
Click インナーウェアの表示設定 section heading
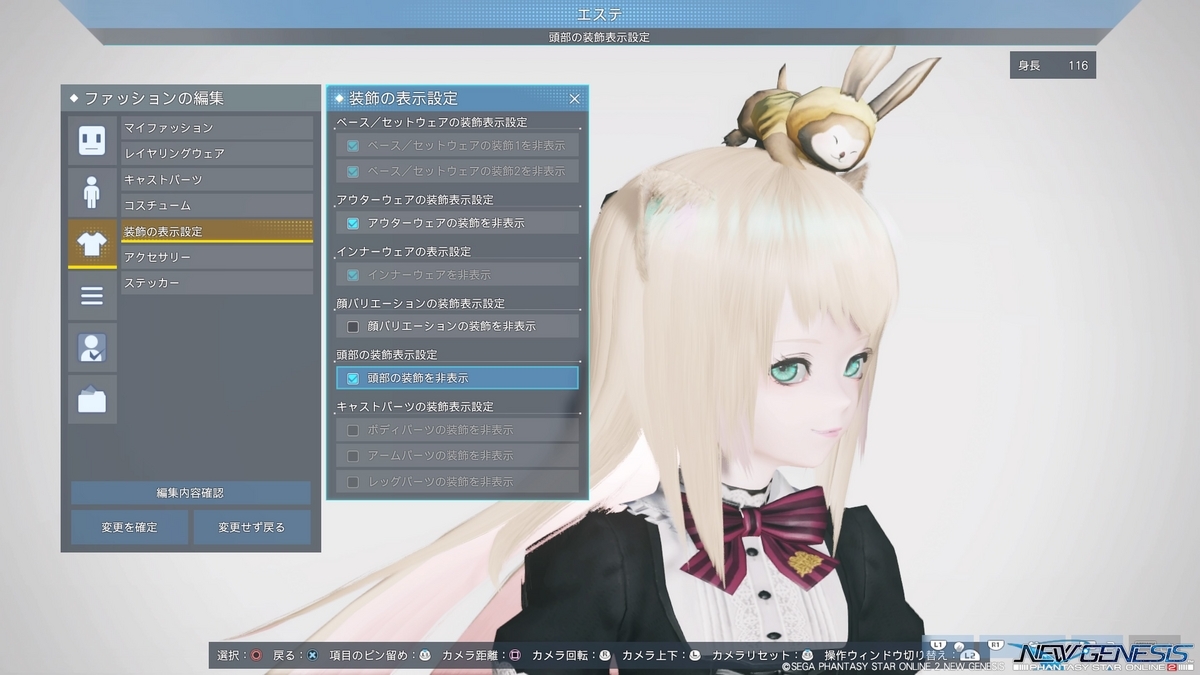pyautogui.click(x=404, y=252)
